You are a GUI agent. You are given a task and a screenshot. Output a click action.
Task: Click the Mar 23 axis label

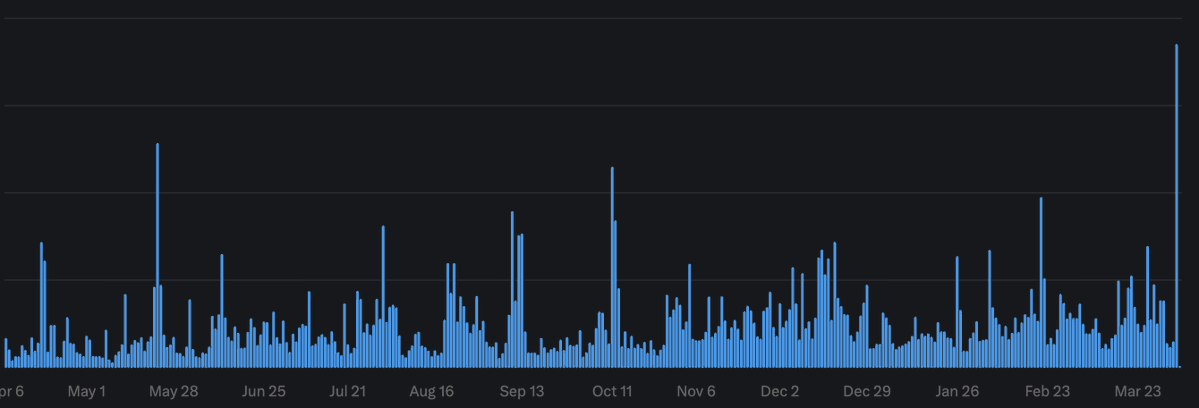pos(1138,392)
